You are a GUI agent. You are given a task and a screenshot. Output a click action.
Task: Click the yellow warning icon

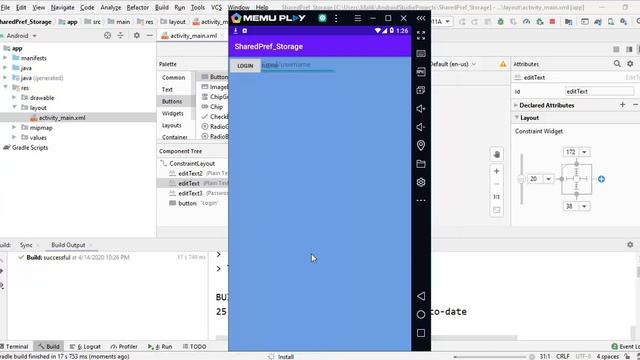(x=503, y=64)
